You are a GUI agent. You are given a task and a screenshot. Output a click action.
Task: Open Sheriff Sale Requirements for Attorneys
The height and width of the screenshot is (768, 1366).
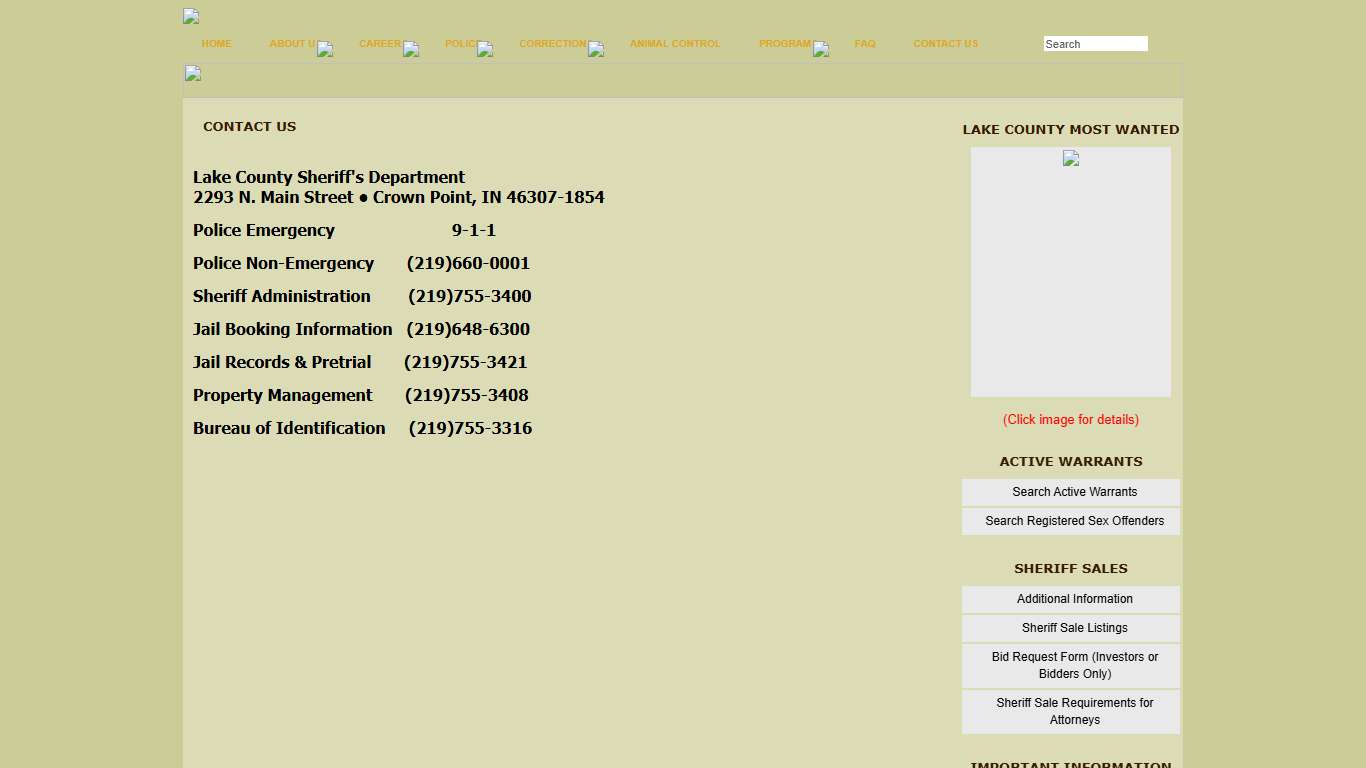tap(1074, 711)
